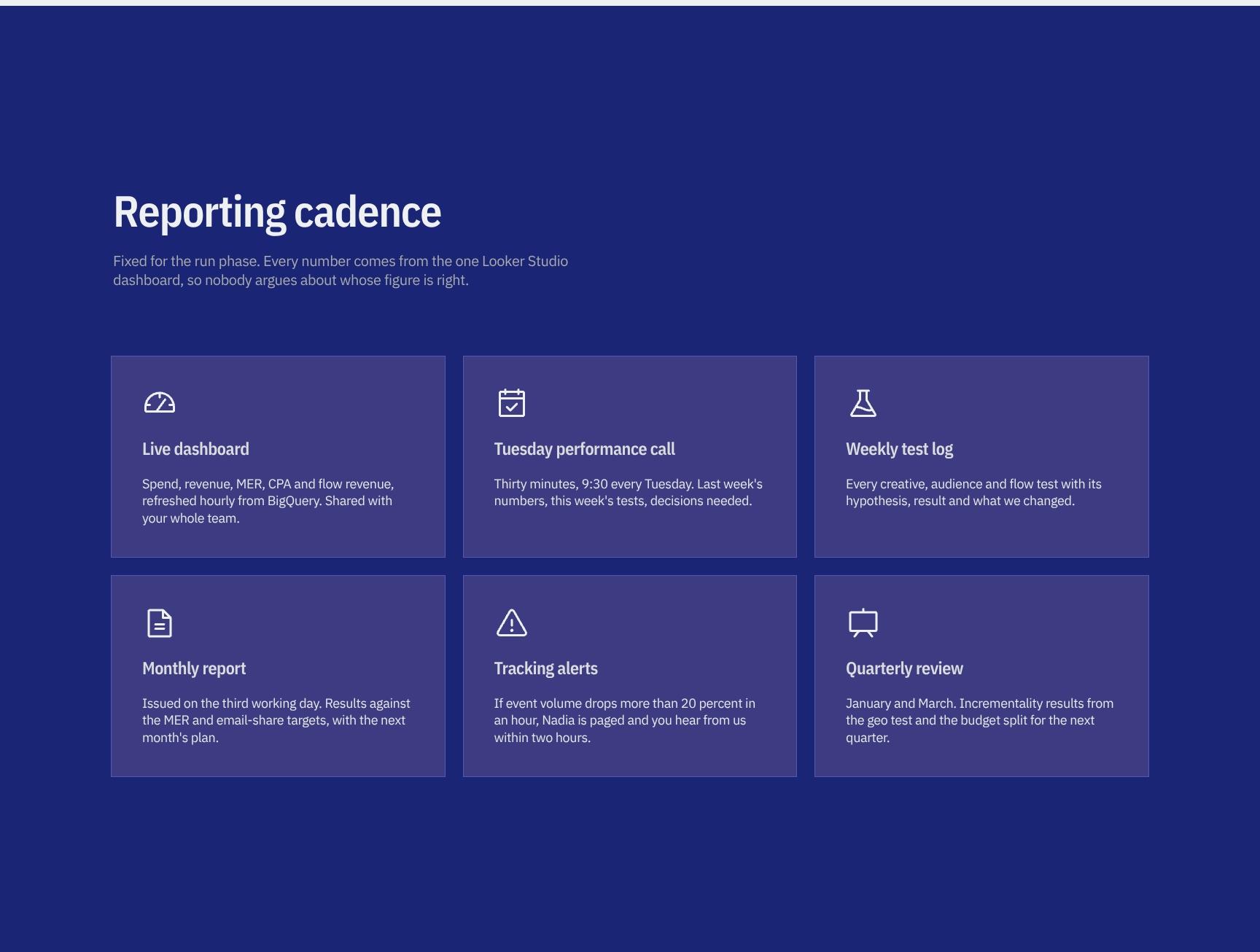Click the 'Quarterly review' card title
Viewport: 1260px width, 952px height.
pos(904,668)
